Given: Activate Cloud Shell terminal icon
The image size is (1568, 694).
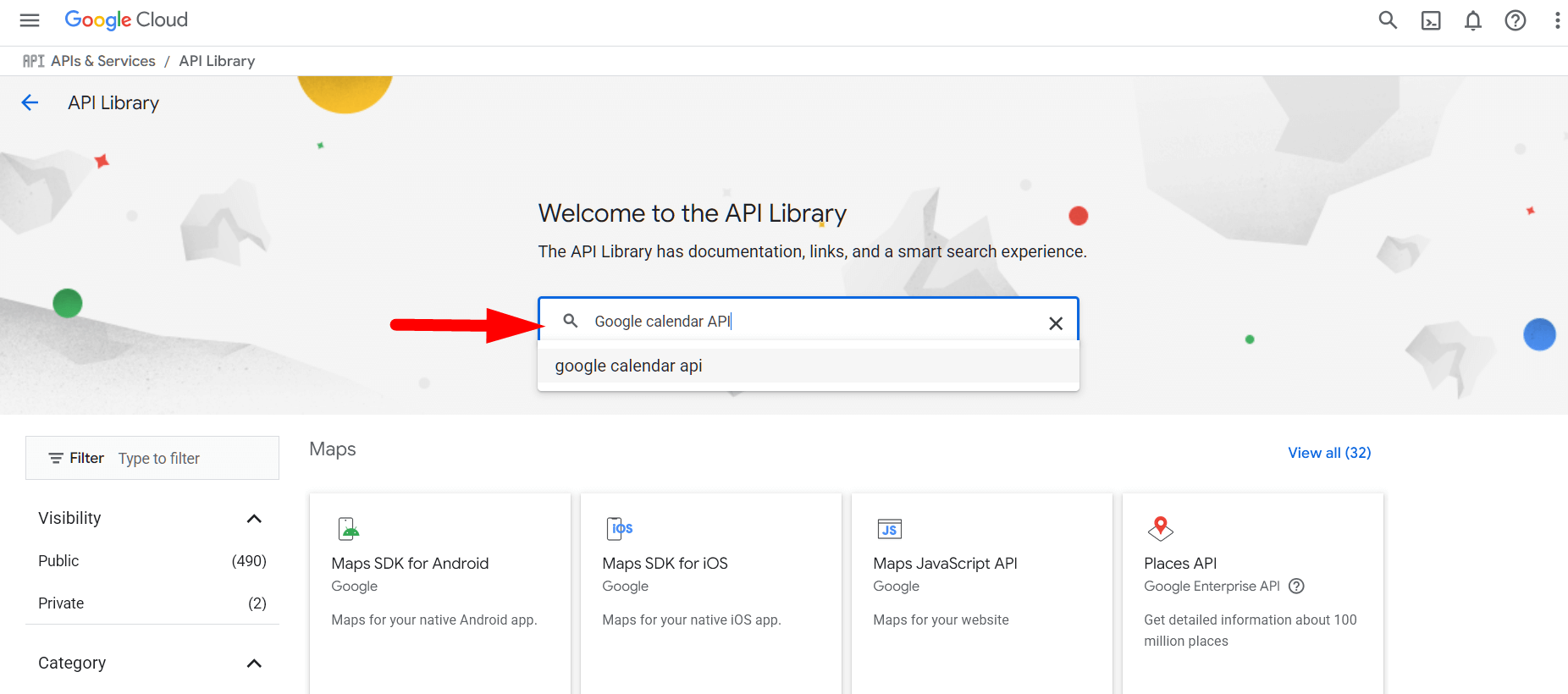Looking at the screenshot, I should pyautogui.click(x=1431, y=20).
